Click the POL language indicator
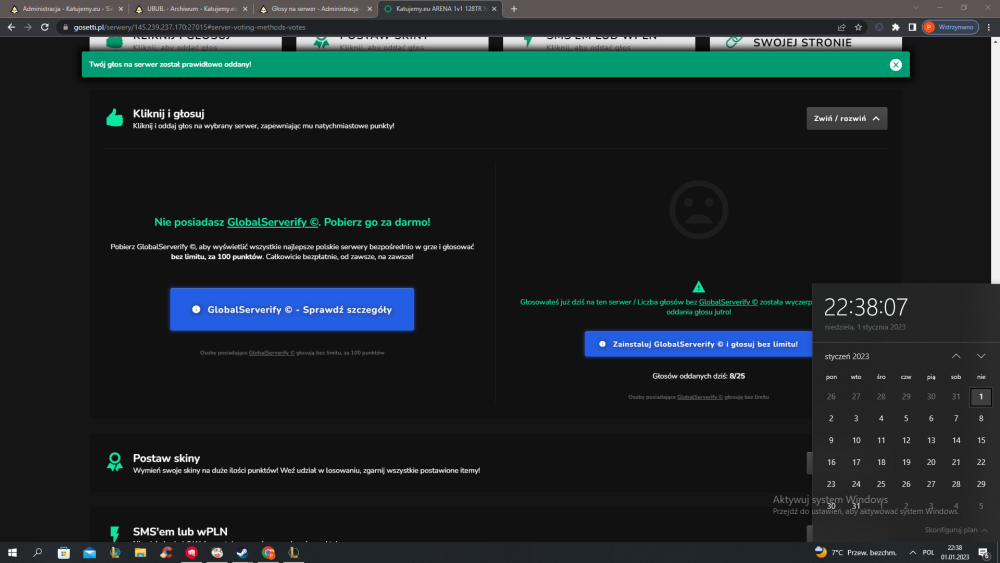1000x563 pixels. pos(929,553)
